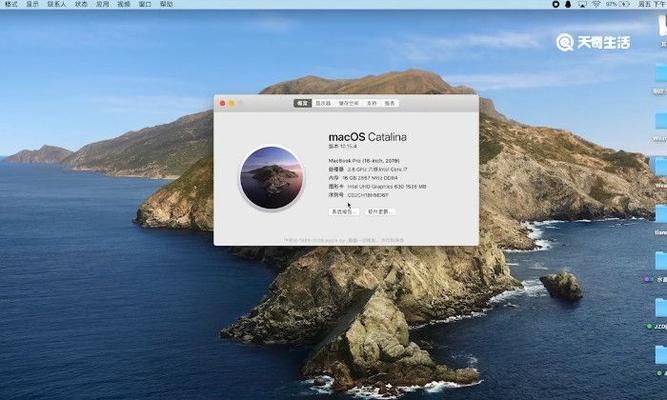Click the "macOS Catalina" heading
This screenshot has width=667, height=400.
coord(368,137)
